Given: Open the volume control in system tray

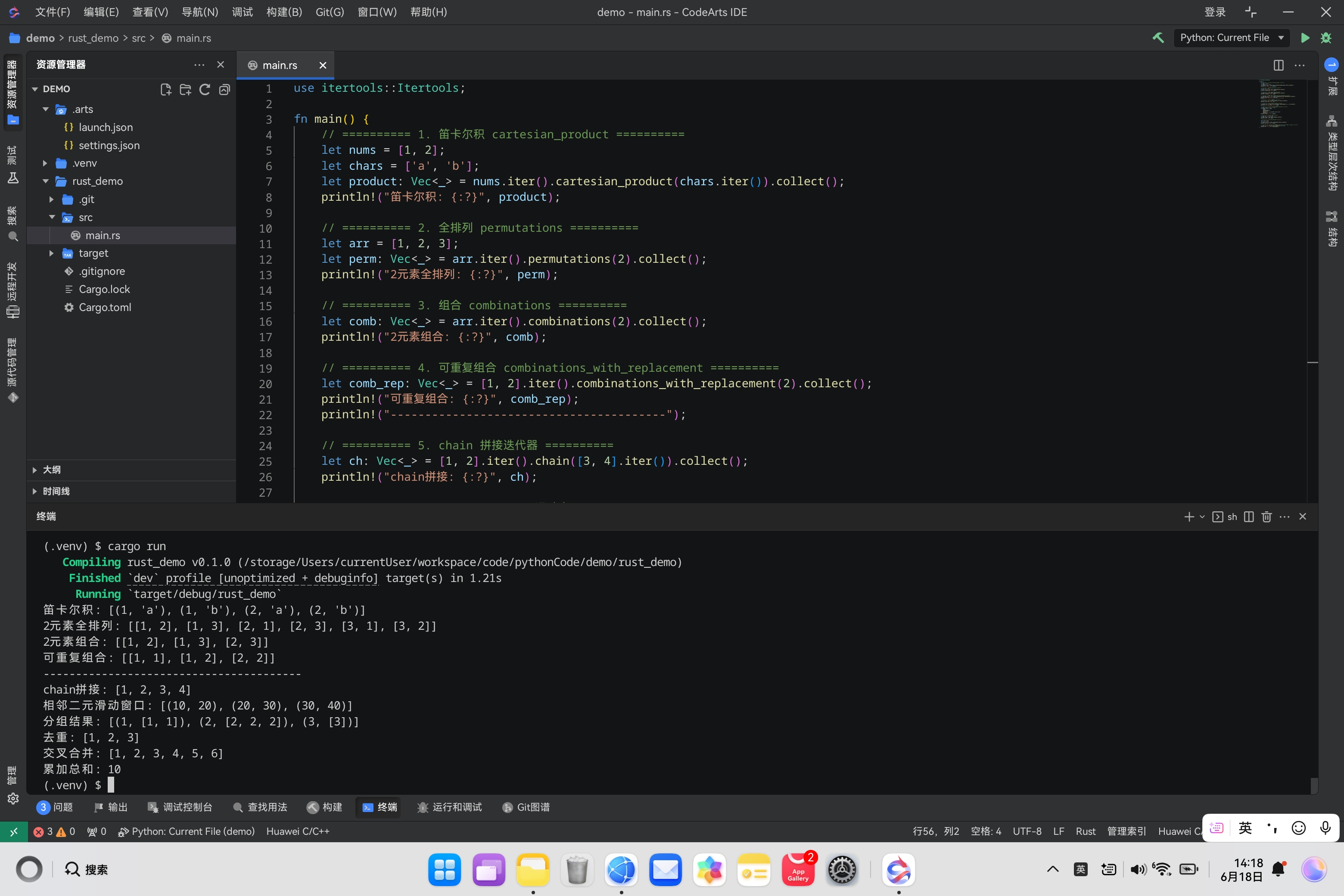Looking at the screenshot, I should [1138, 870].
